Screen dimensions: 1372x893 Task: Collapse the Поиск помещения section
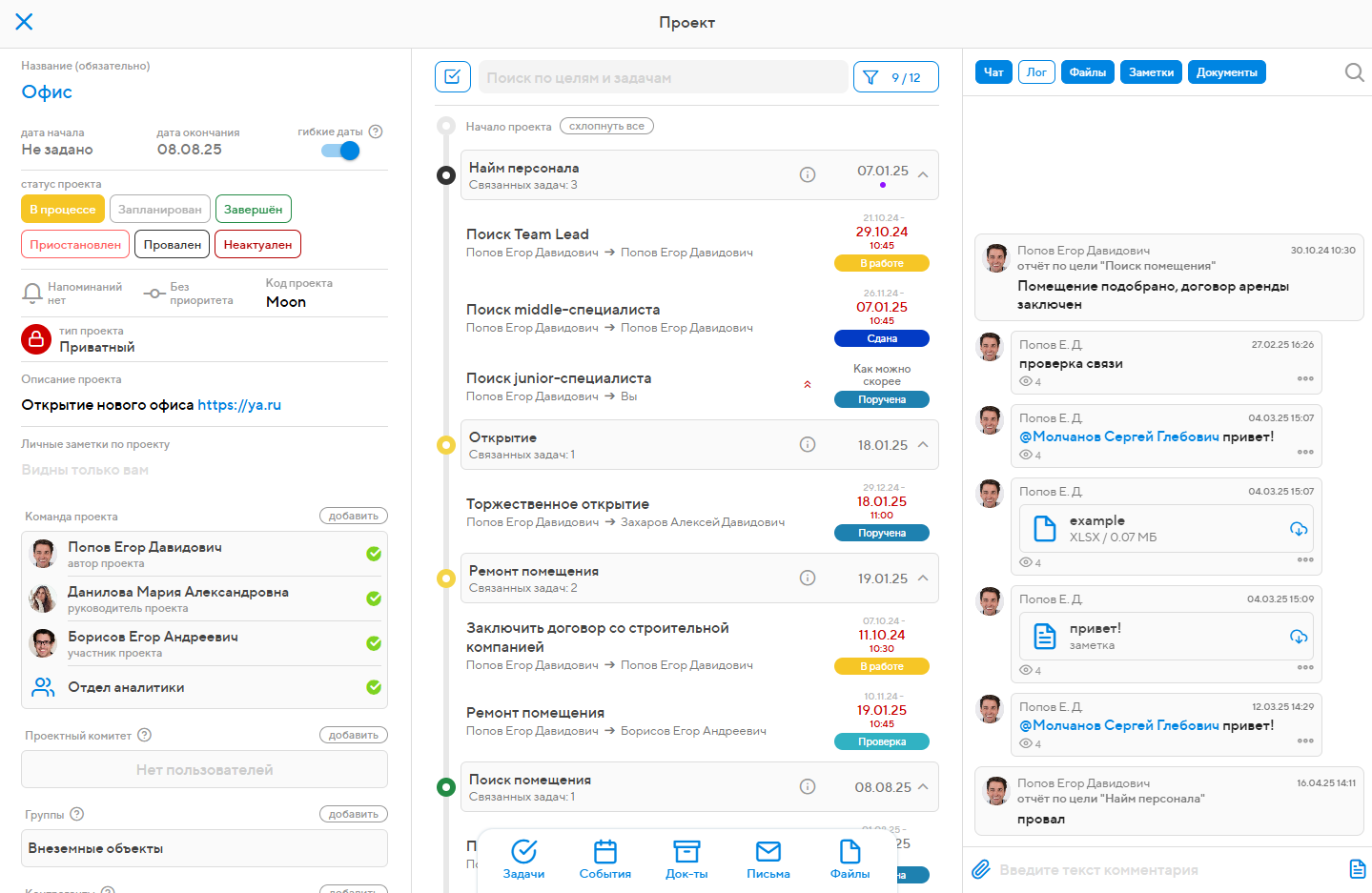922,786
